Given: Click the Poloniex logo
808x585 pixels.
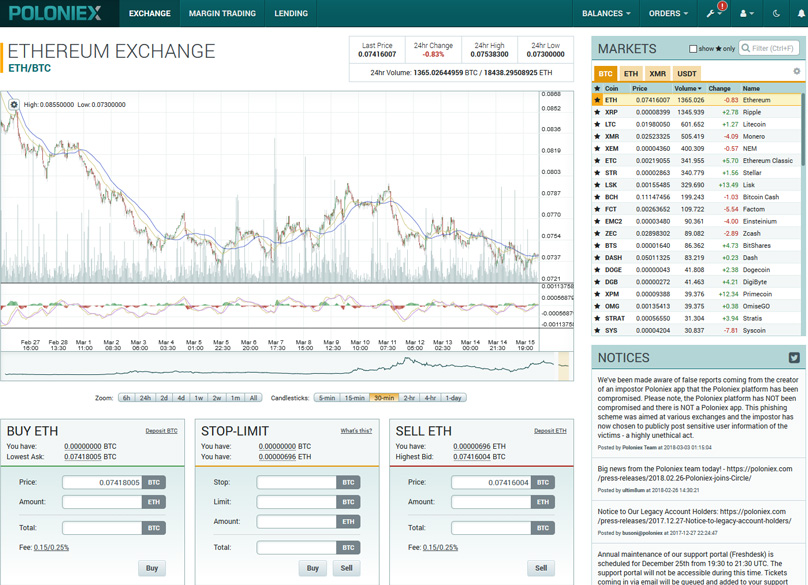Looking at the screenshot, I should (x=55, y=13).
